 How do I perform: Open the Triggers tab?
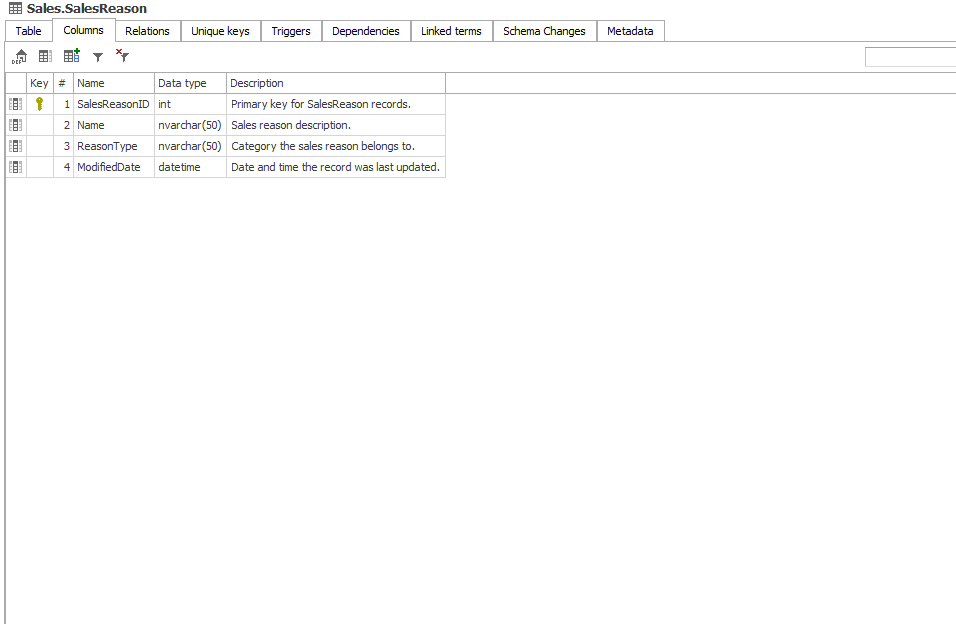pos(291,31)
